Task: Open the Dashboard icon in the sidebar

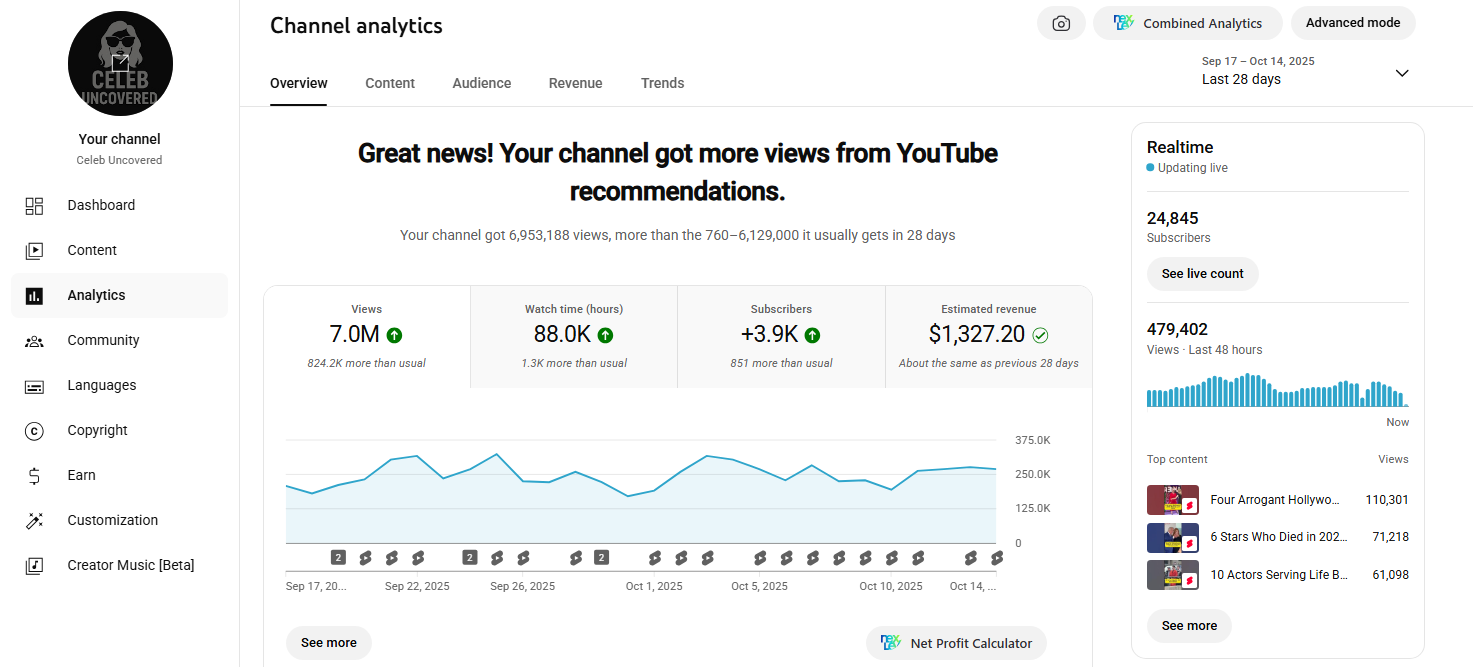Action: (34, 206)
